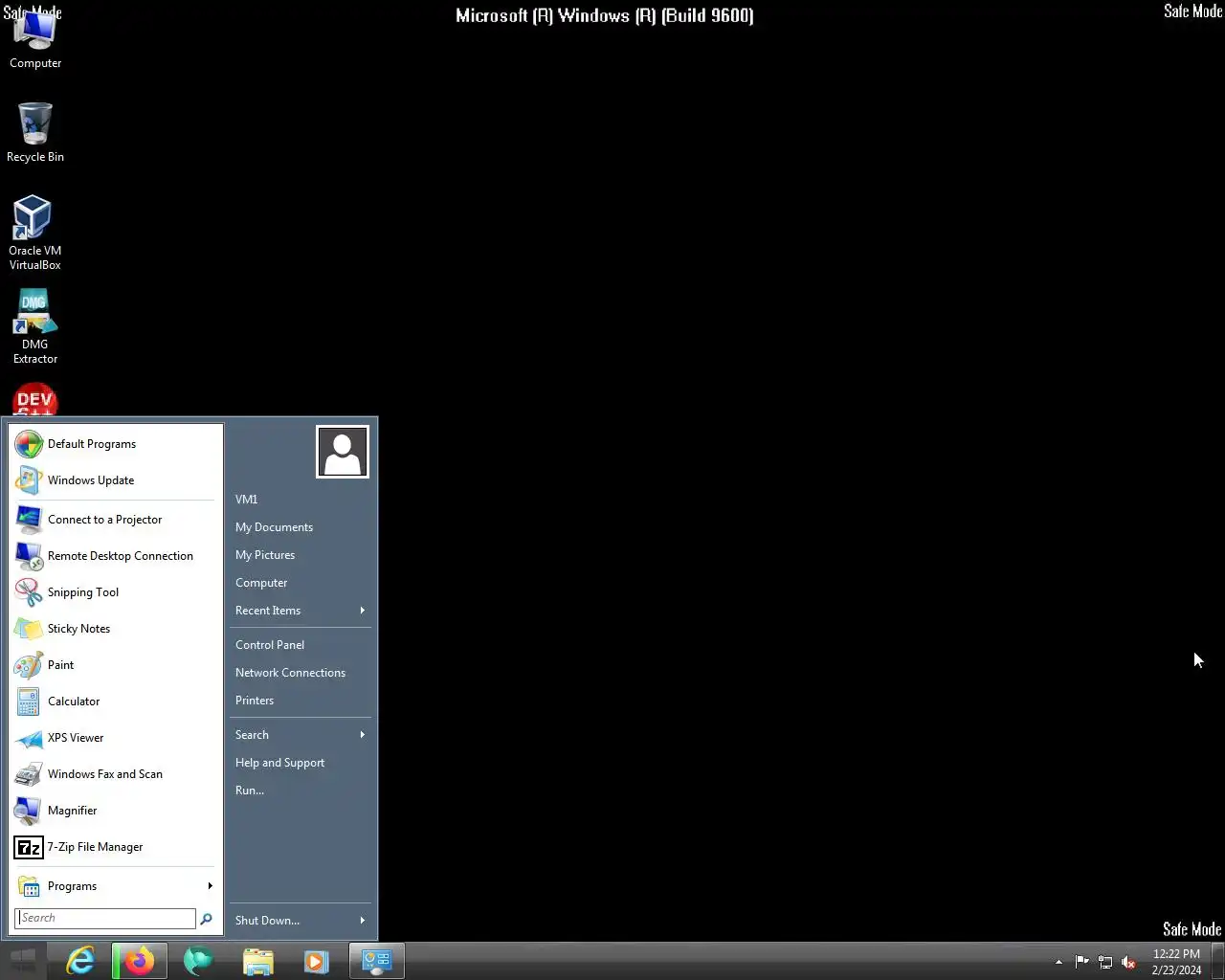Open Firefox from the taskbar
1225x980 pixels.
point(140,961)
